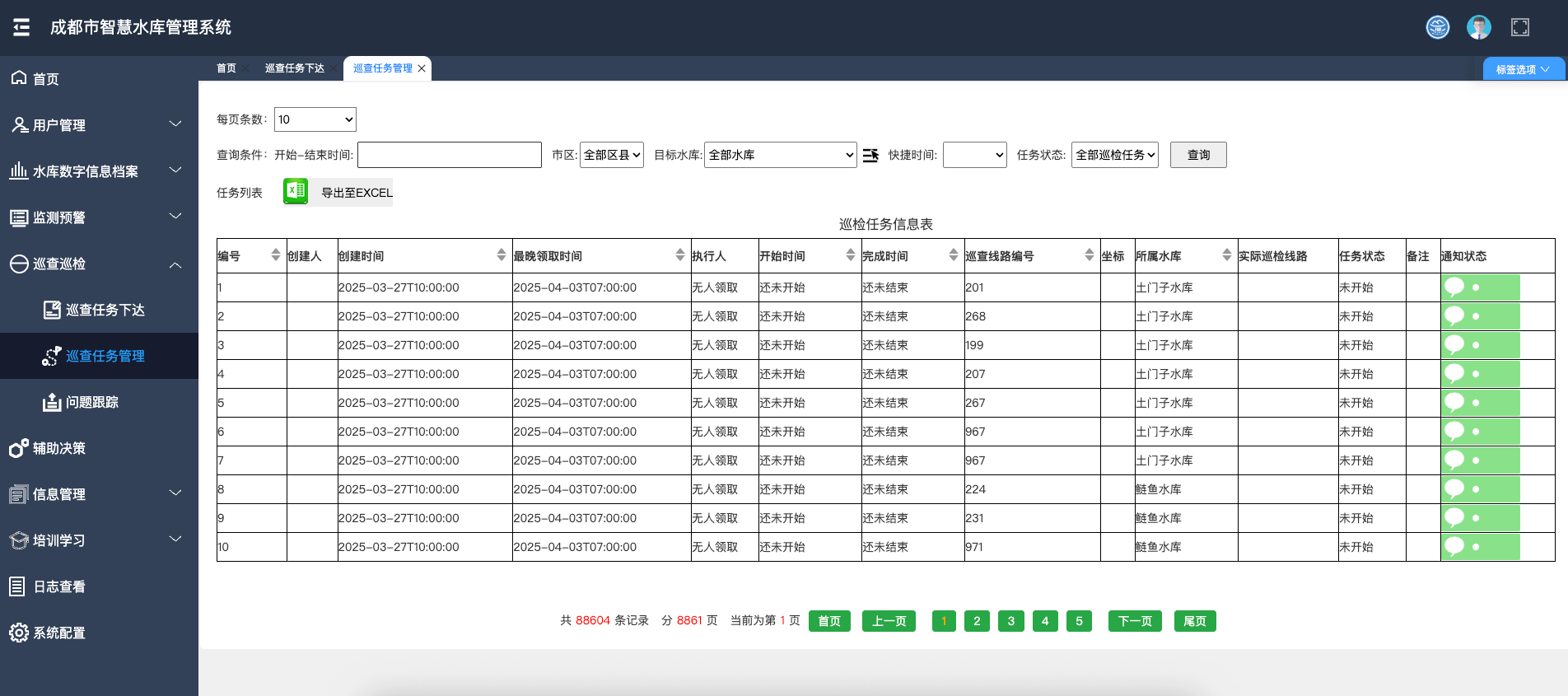The height and width of the screenshot is (696, 1568).
Task: Click the 辅助决策 icon
Action: [19, 448]
